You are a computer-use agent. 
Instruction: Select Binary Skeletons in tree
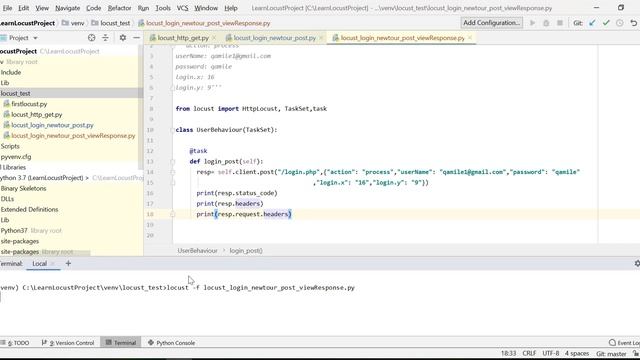(x=23, y=188)
